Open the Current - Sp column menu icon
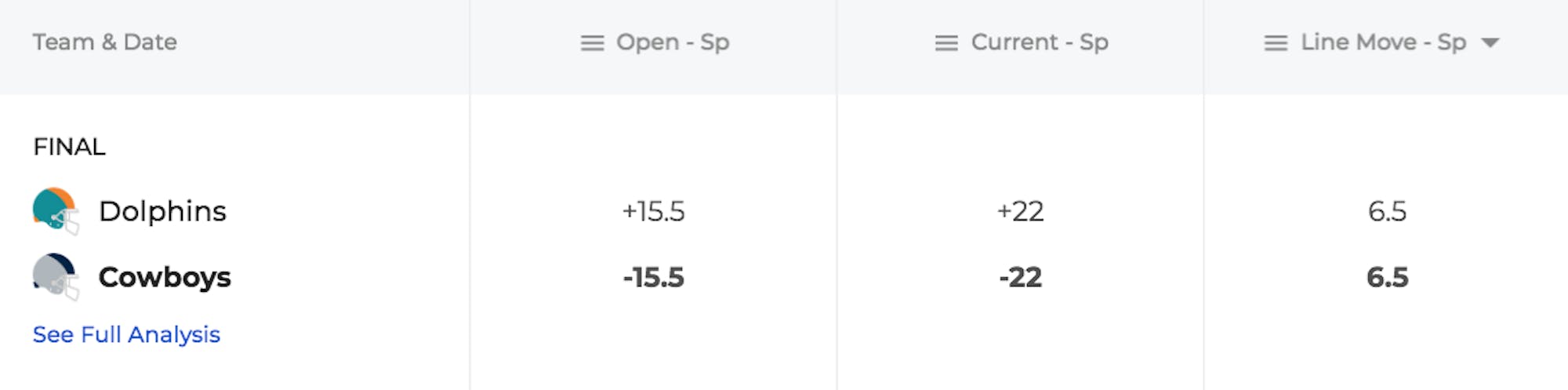Viewport: 1568px width, 390px height. (946, 43)
